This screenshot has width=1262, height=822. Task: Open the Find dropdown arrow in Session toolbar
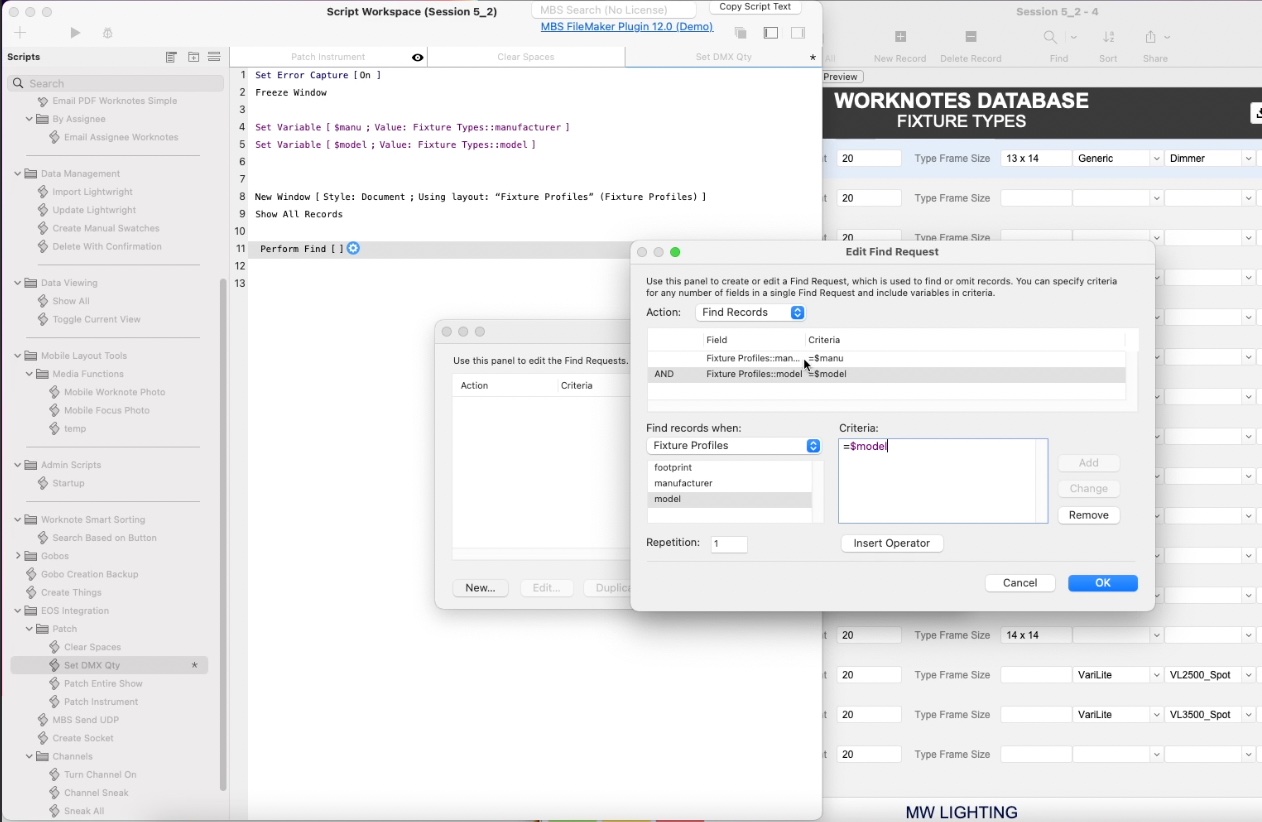pyautogui.click(x=1073, y=38)
